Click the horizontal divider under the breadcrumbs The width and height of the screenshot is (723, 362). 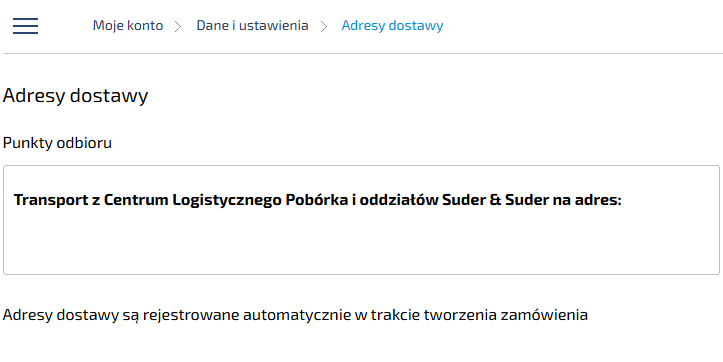coord(361,53)
